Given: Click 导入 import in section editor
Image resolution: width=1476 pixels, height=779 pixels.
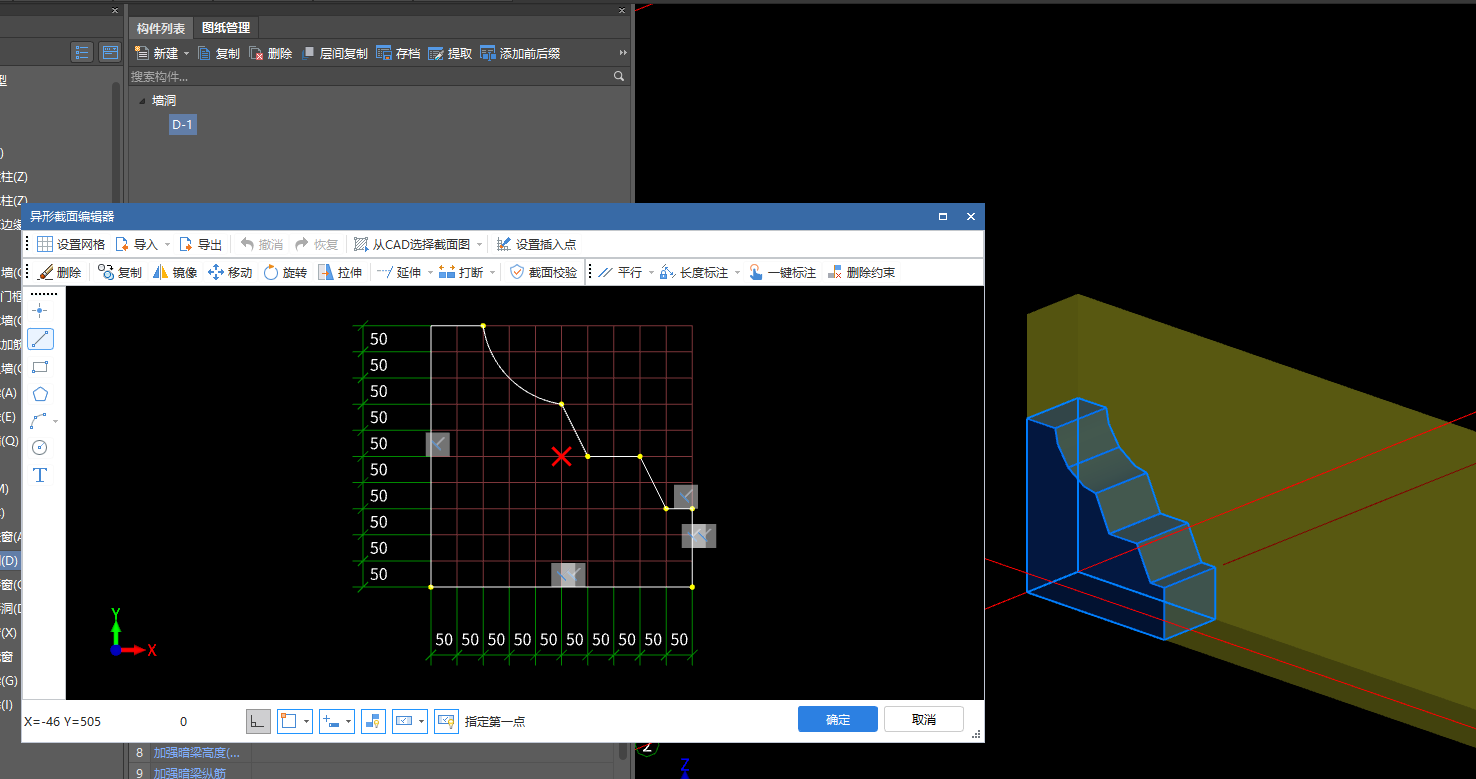Looking at the screenshot, I should click(x=136, y=244).
